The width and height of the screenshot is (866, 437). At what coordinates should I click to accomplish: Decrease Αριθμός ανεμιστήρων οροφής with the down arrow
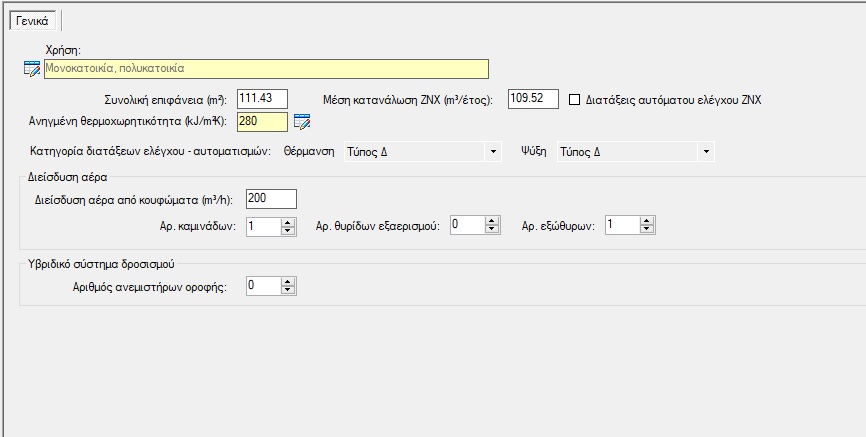pyautogui.click(x=289, y=291)
